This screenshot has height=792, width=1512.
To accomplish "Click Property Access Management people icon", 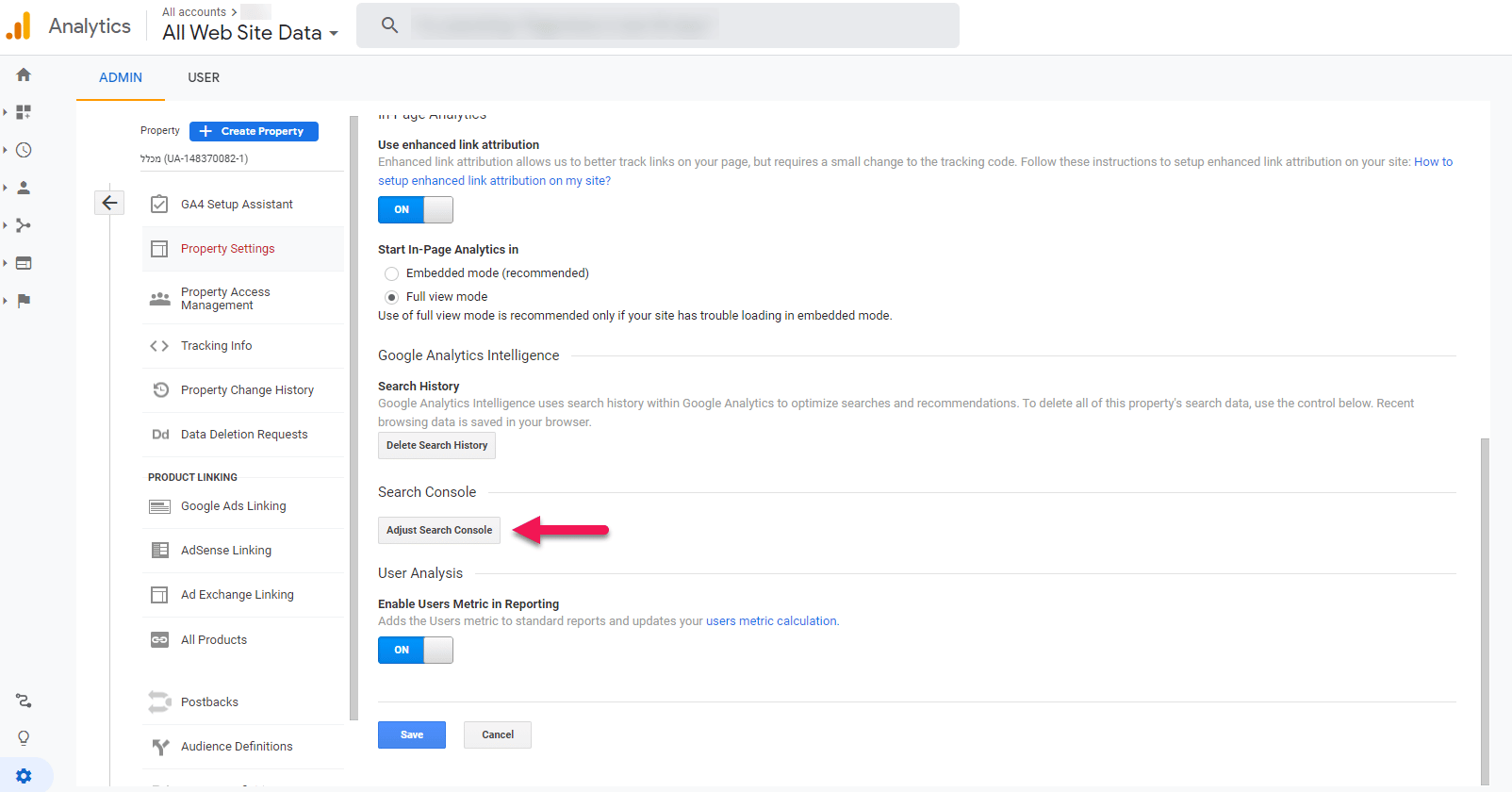I will click(159, 299).
